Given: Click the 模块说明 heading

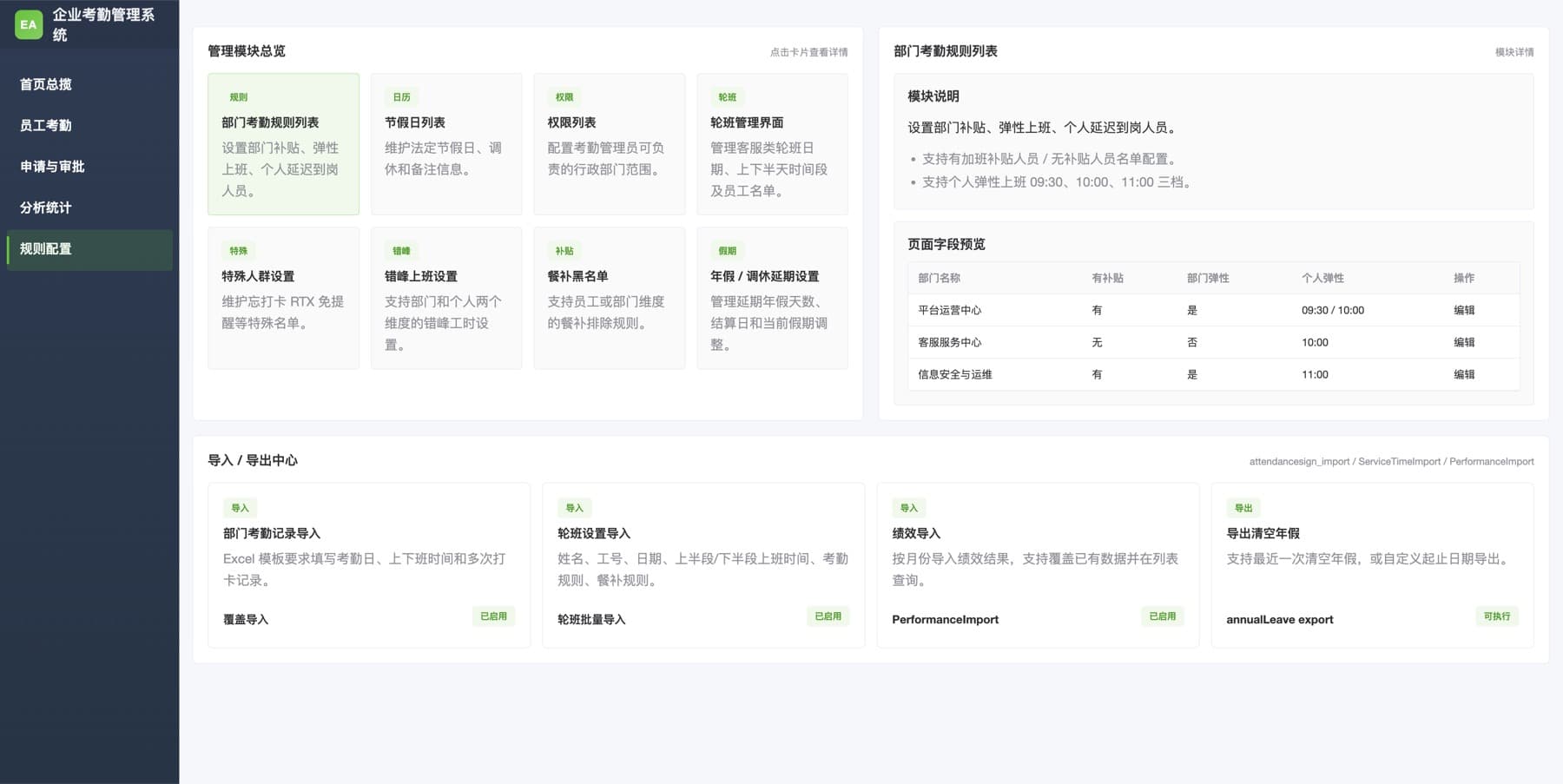Looking at the screenshot, I should point(933,96).
